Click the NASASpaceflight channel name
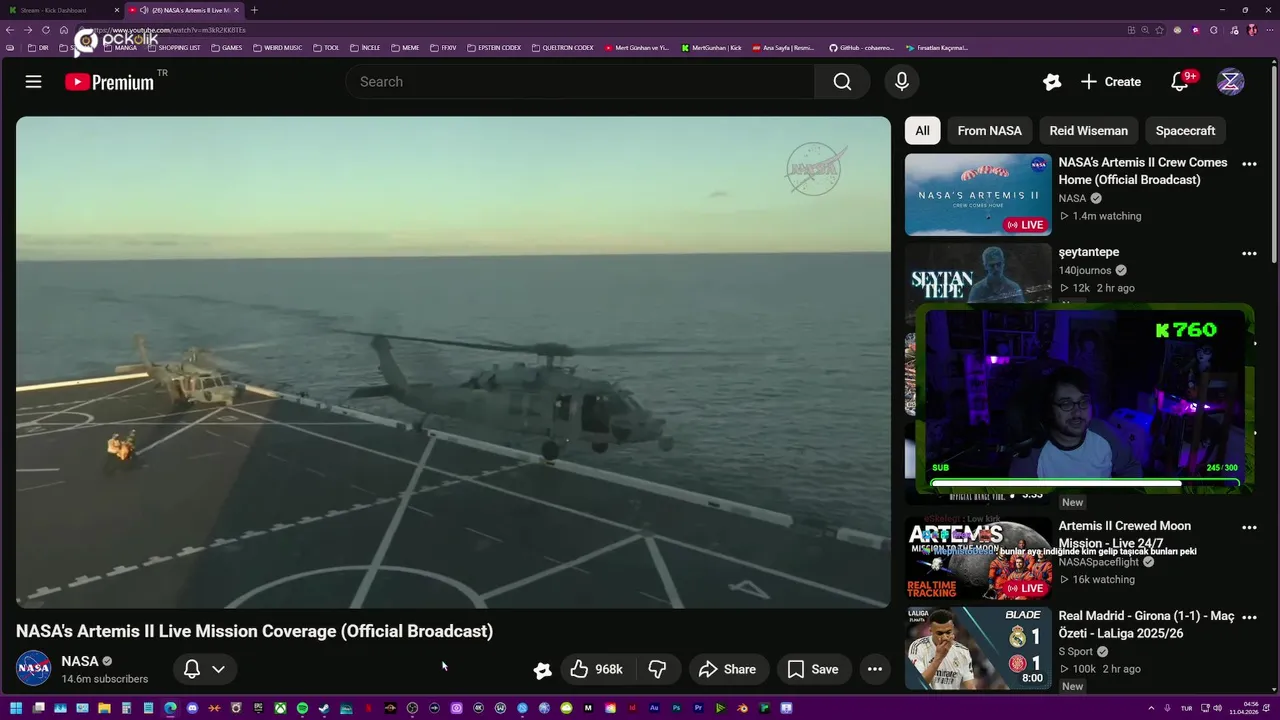This screenshot has height=720, width=1280. pyautogui.click(x=1099, y=562)
